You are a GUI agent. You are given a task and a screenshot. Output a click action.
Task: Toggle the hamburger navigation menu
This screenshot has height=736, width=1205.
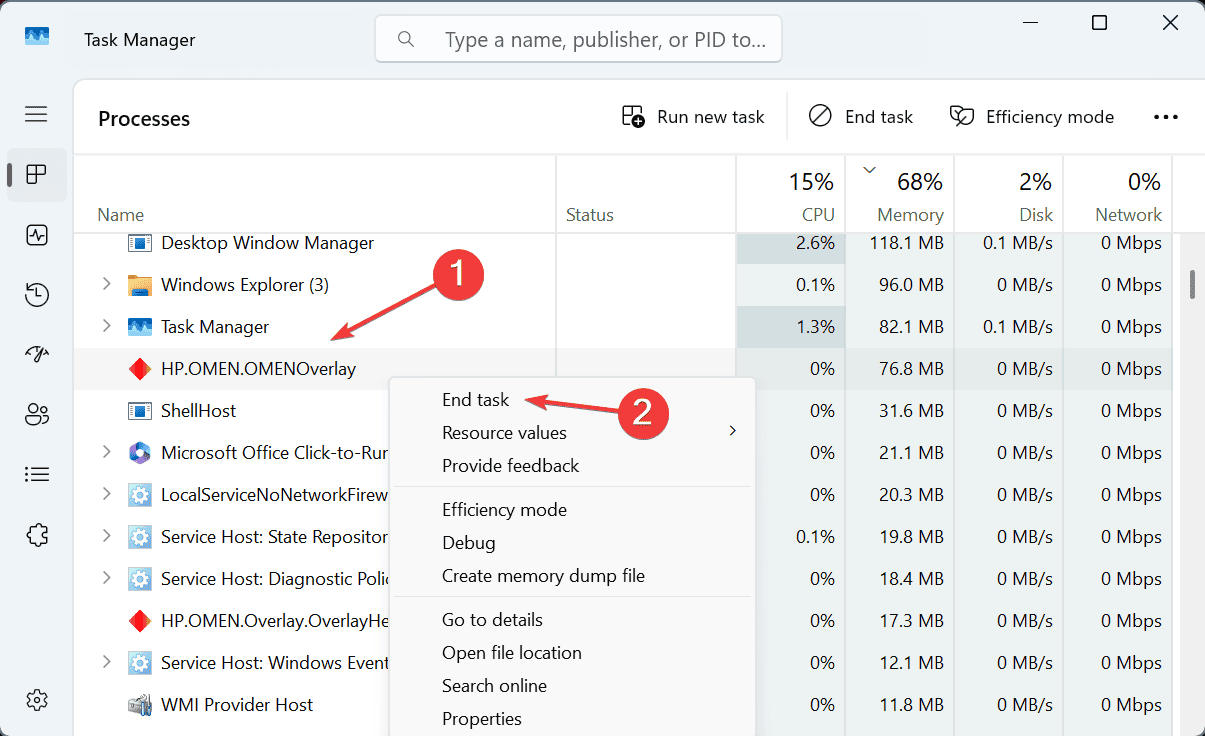[x=37, y=114]
